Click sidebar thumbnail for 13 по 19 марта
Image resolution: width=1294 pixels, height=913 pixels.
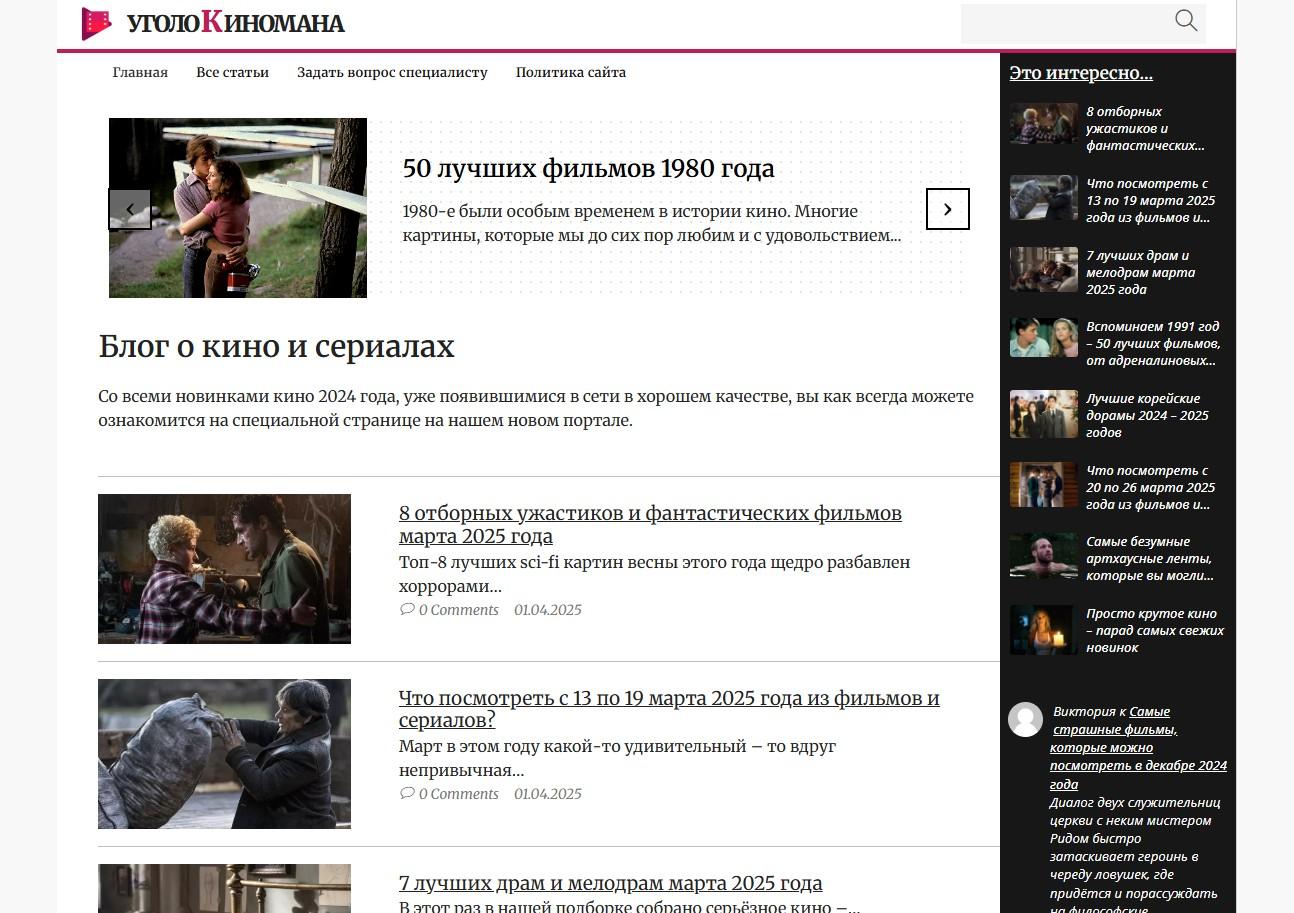coord(1043,197)
